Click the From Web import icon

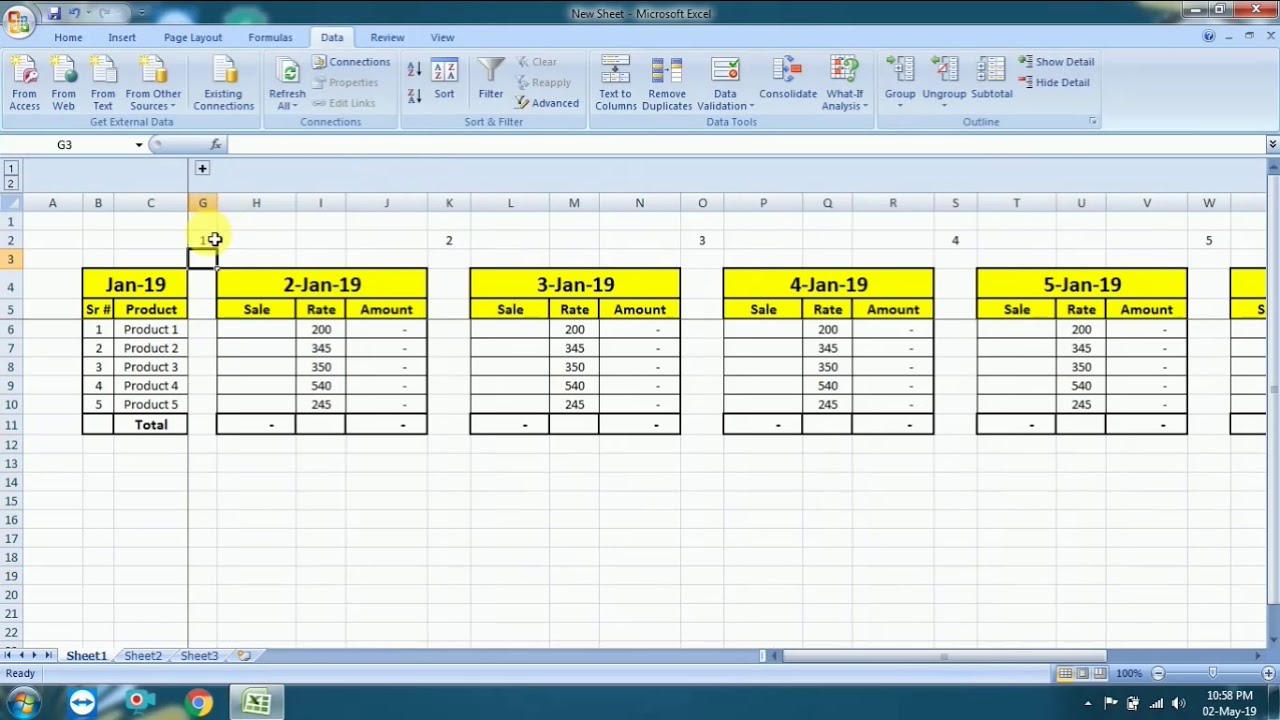(63, 84)
